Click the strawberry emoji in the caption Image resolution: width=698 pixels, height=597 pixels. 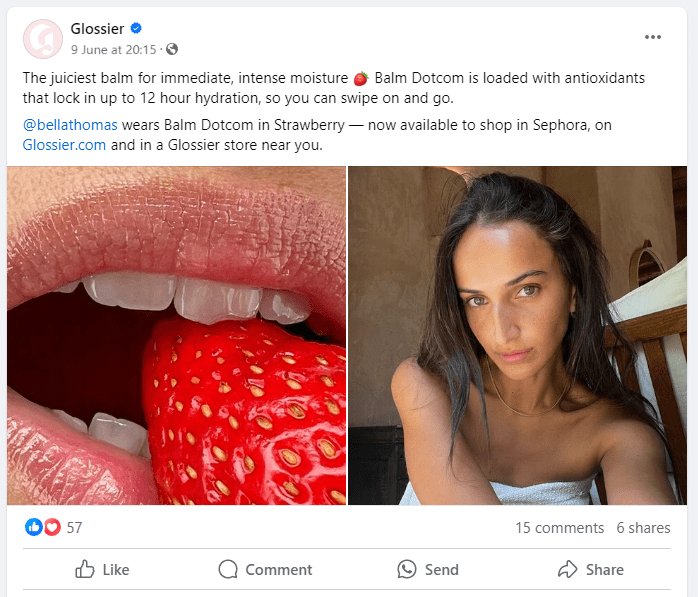click(361, 78)
